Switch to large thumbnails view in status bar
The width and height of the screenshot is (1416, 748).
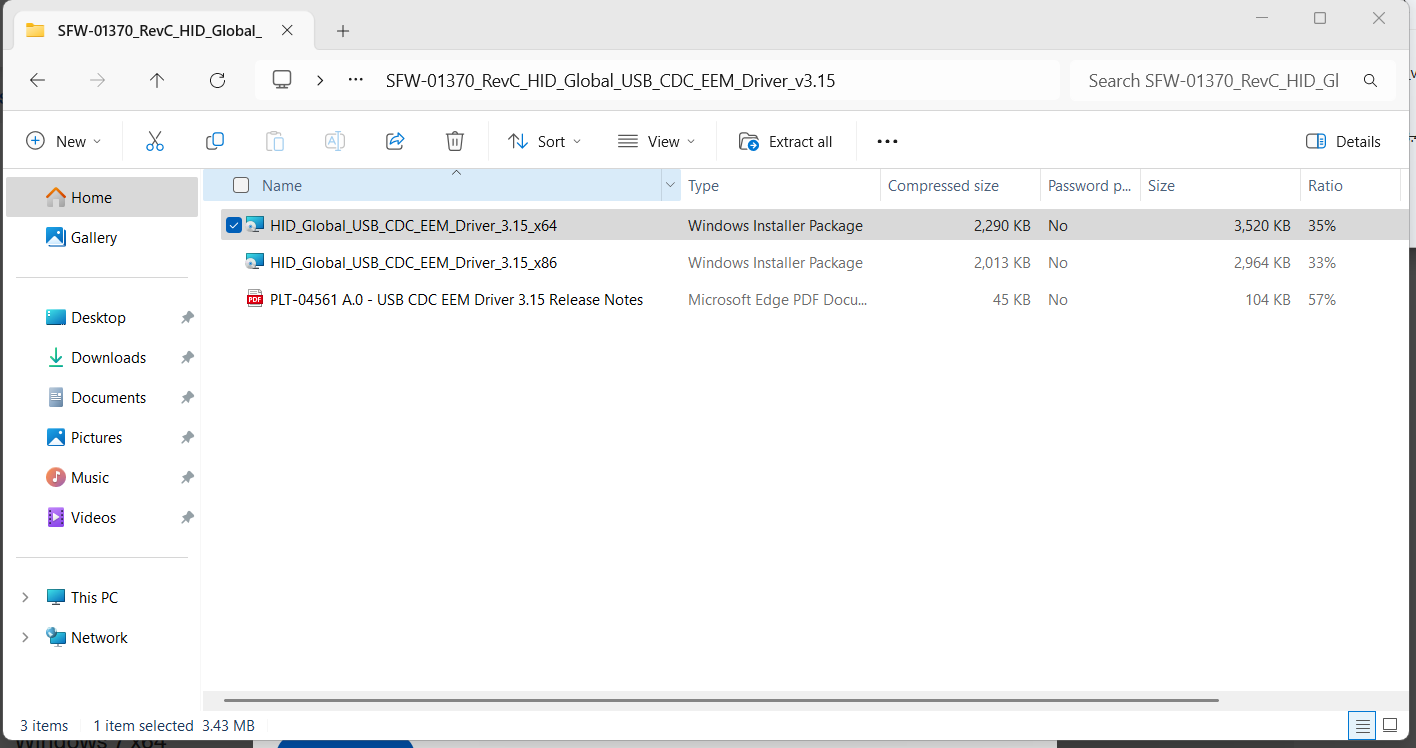pos(1390,725)
